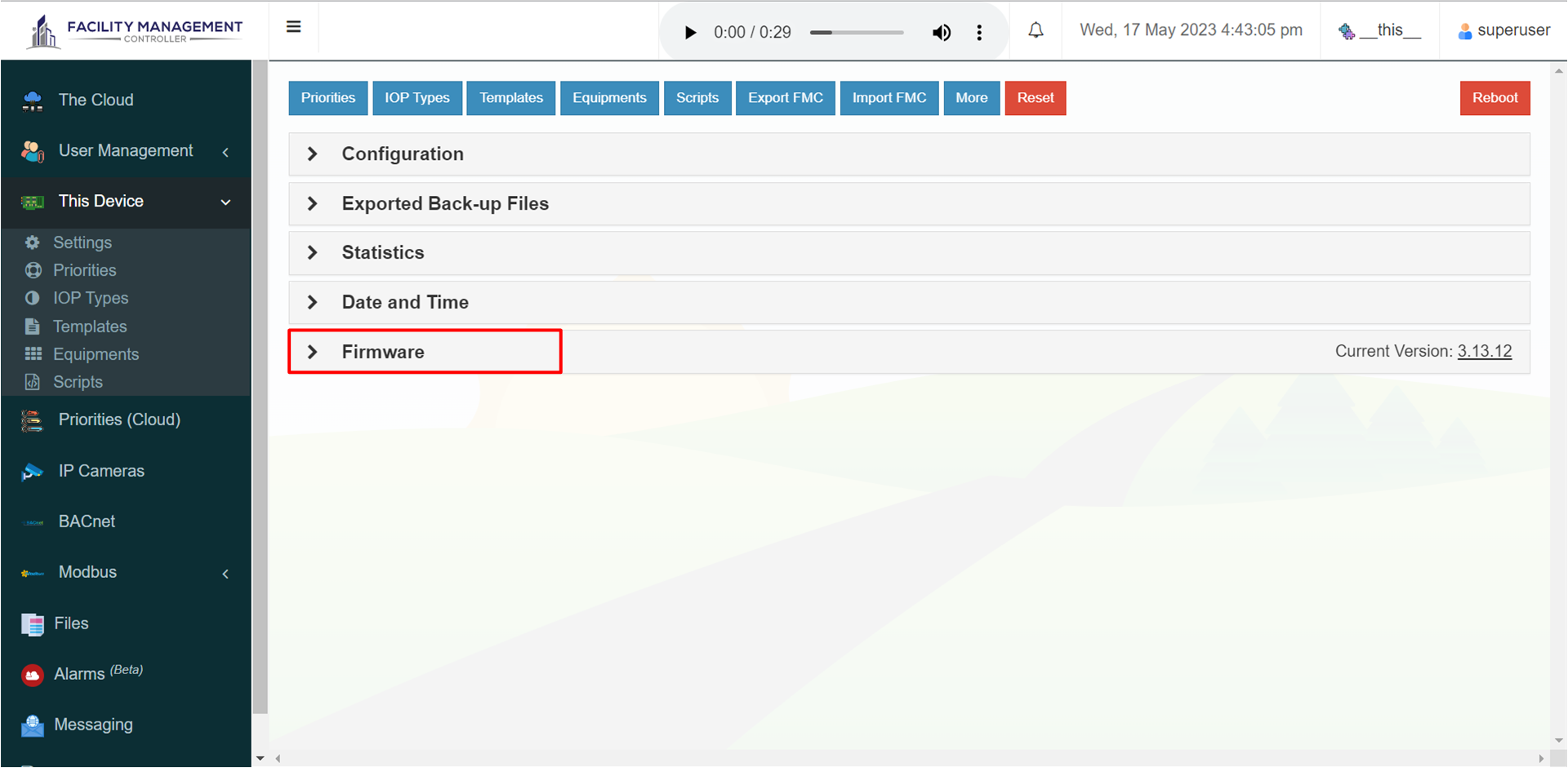The image size is (1568, 768).
Task: Click the red Reboot button
Action: tap(1495, 98)
